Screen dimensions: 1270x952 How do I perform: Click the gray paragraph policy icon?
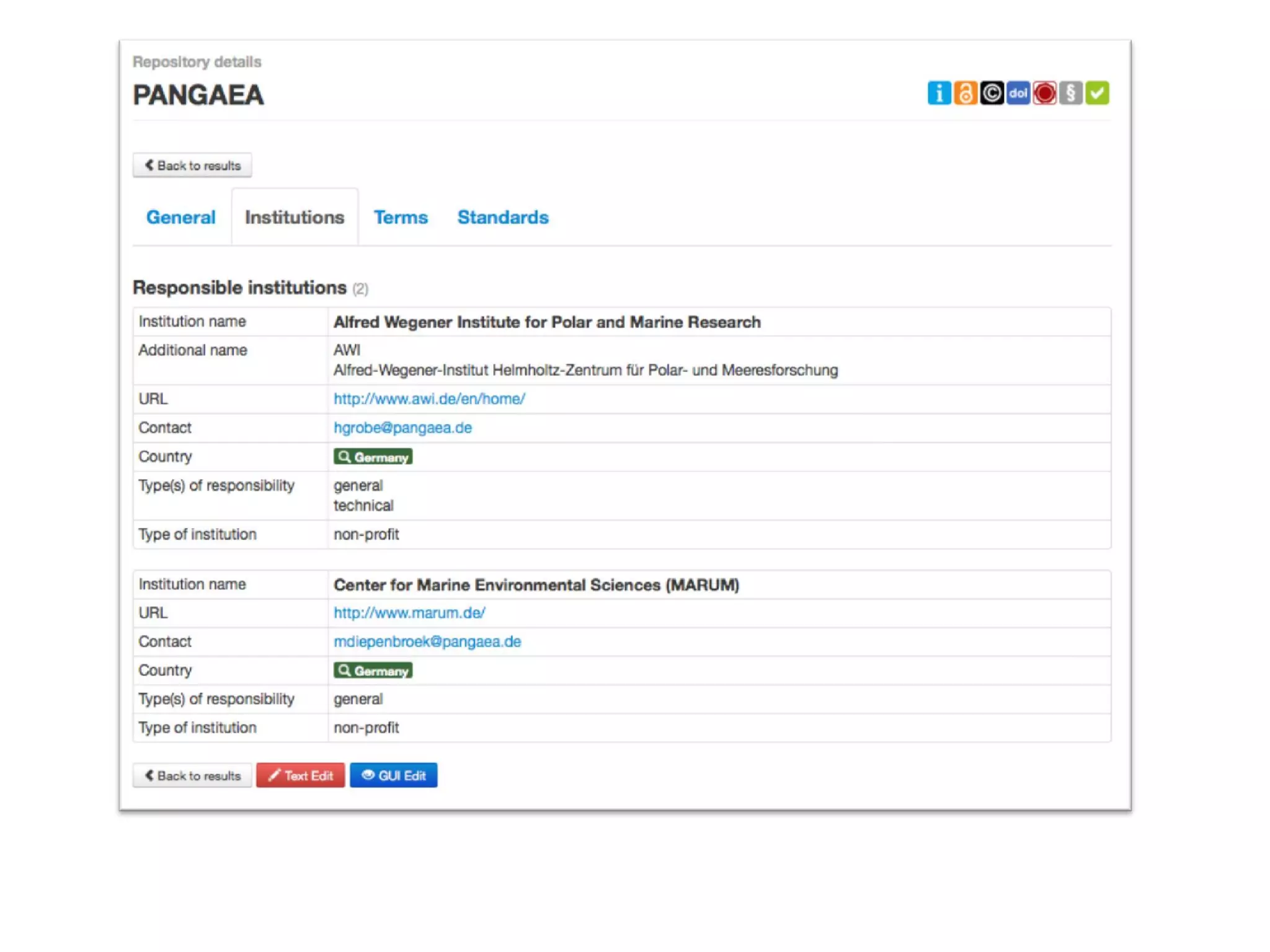[x=1070, y=94]
